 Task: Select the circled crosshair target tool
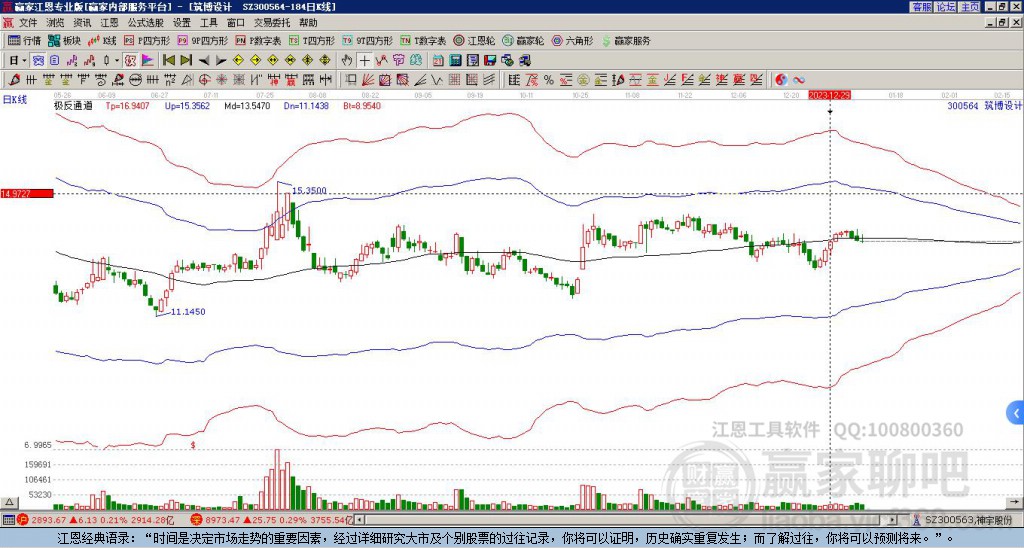pyautogui.click(x=204, y=80)
